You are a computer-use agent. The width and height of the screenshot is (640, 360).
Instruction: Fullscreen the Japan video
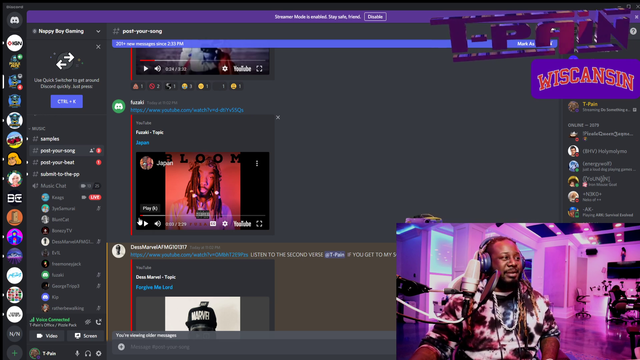(x=259, y=224)
